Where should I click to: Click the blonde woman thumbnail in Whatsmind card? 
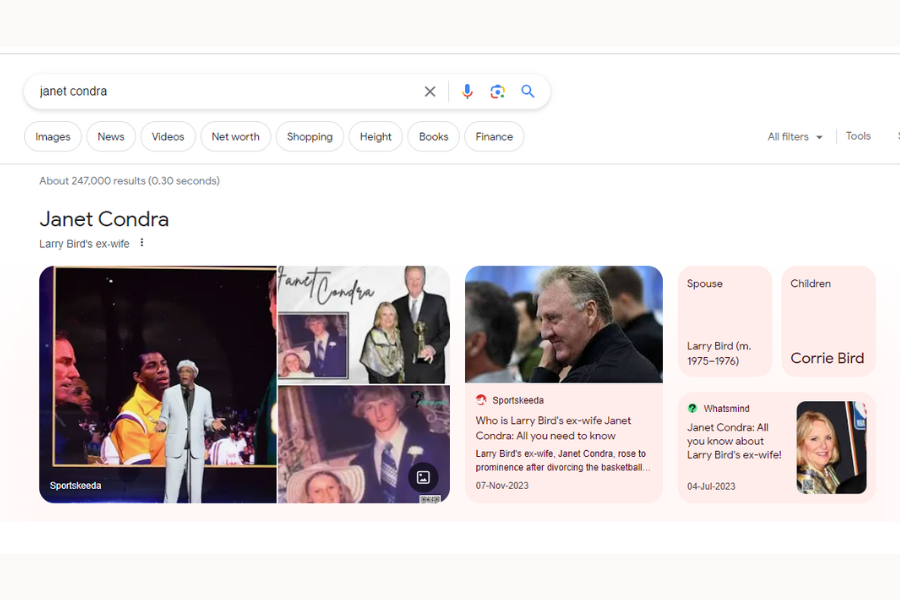coord(831,447)
